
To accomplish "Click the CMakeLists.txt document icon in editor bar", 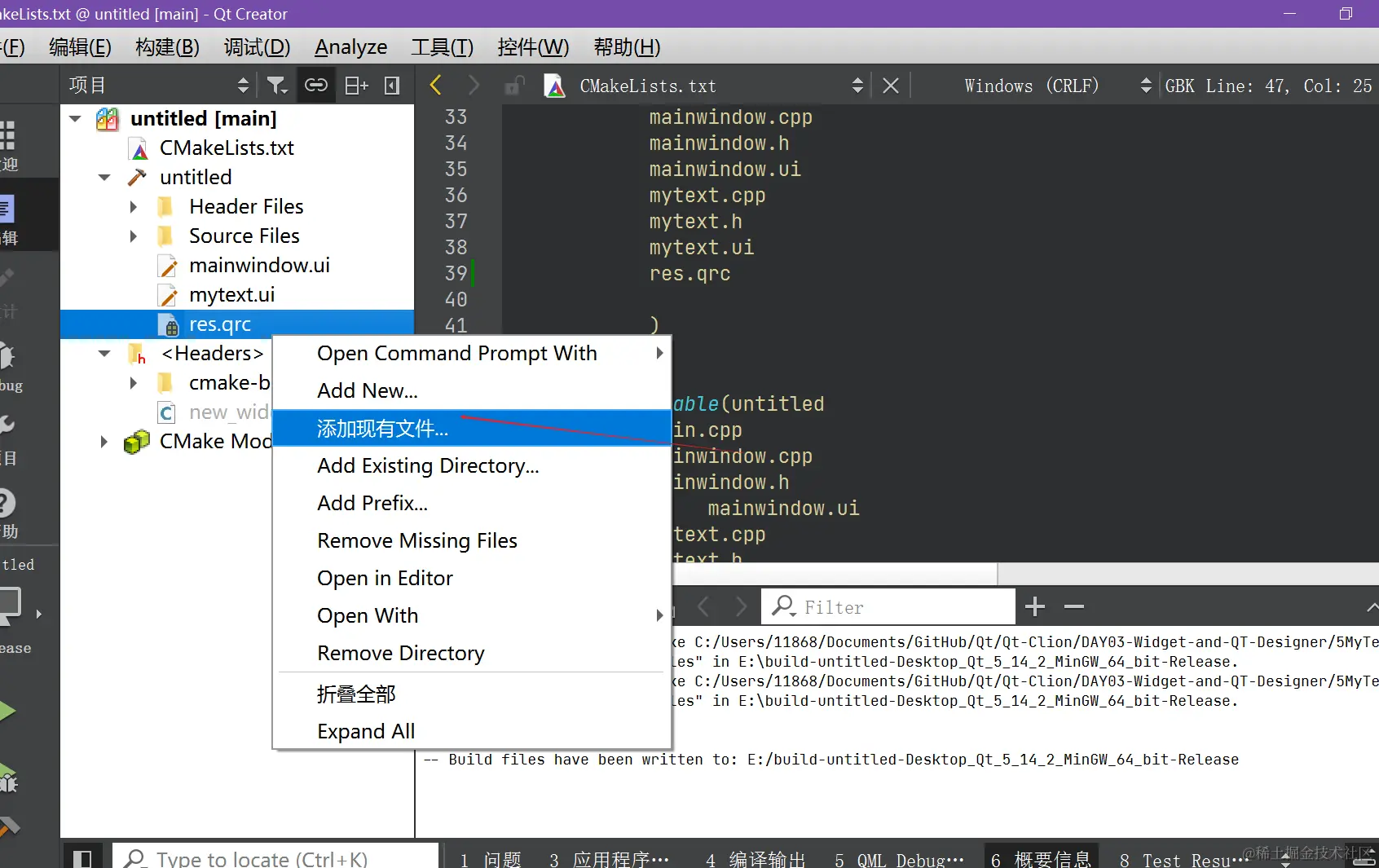I will [555, 86].
